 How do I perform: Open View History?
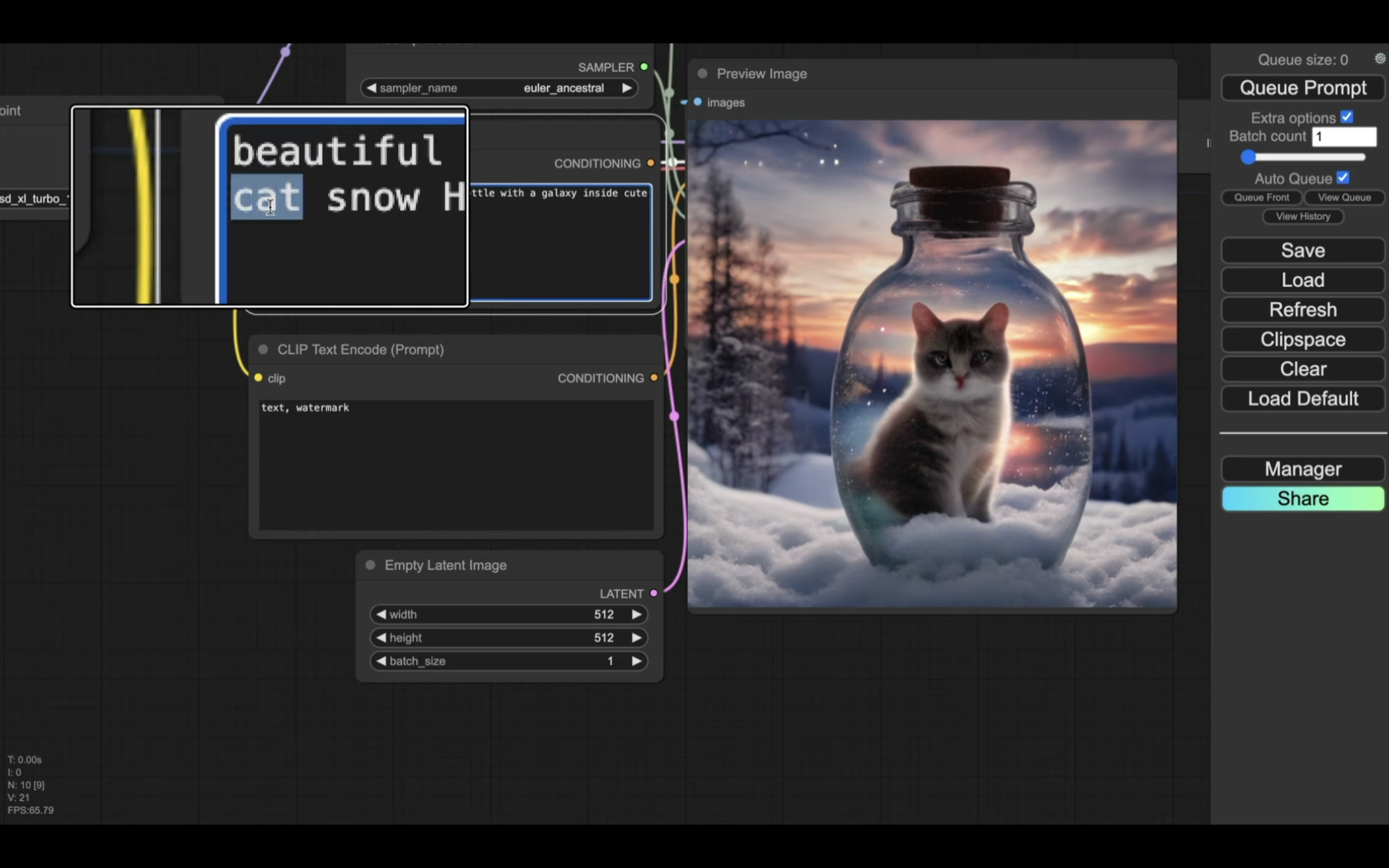(1303, 217)
